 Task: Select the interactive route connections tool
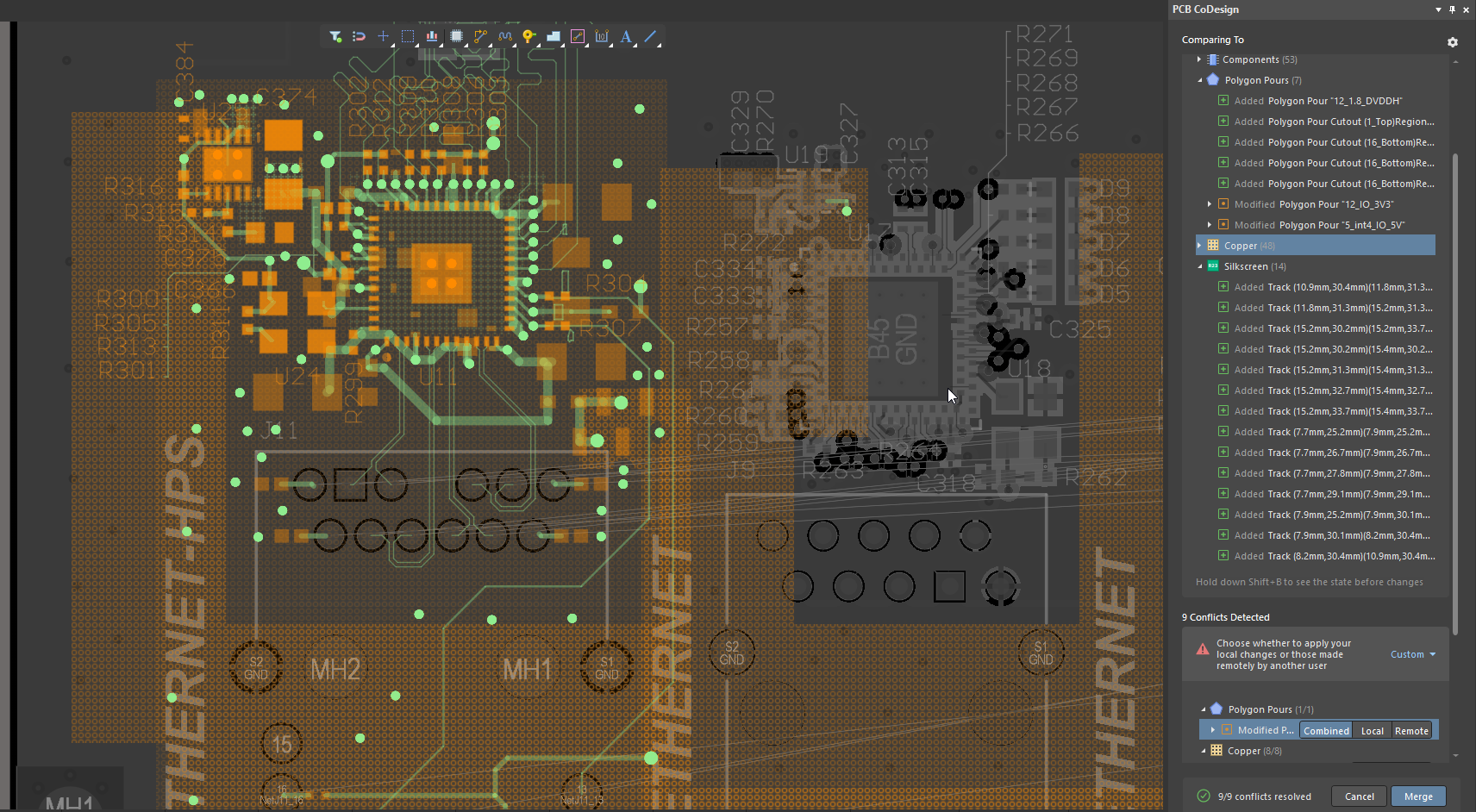pyautogui.click(x=480, y=36)
